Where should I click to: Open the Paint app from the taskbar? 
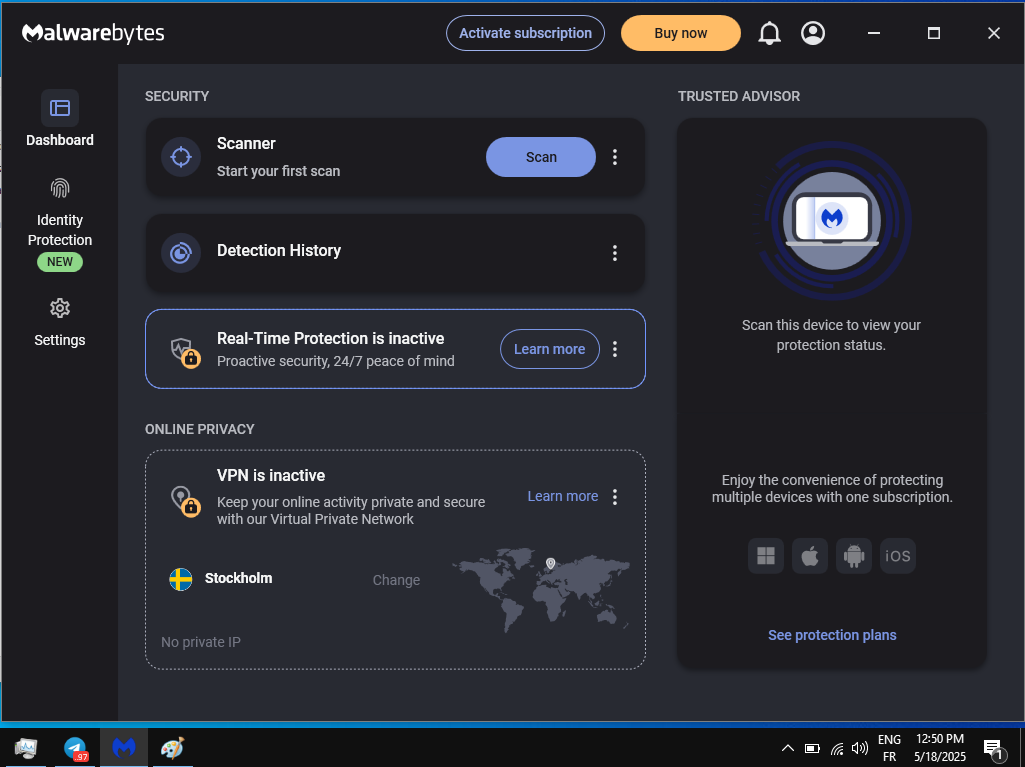[x=173, y=747]
